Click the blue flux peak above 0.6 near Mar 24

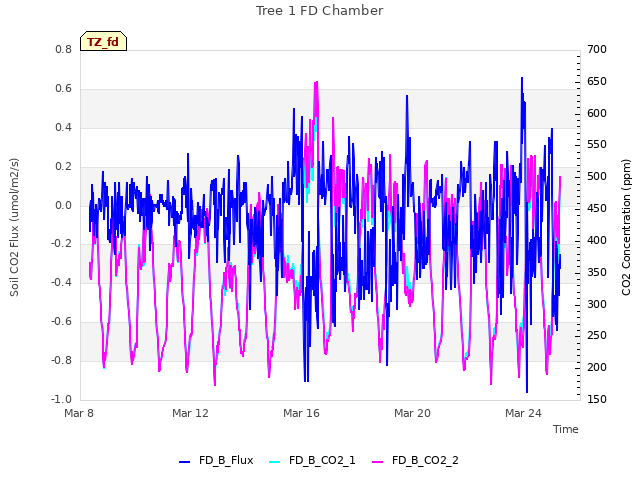(x=522, y=78)
